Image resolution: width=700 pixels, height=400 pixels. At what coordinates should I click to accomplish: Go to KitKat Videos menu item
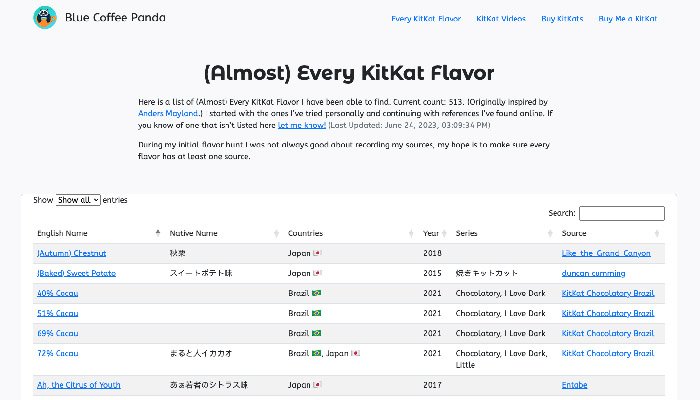[x=501, y=19]
